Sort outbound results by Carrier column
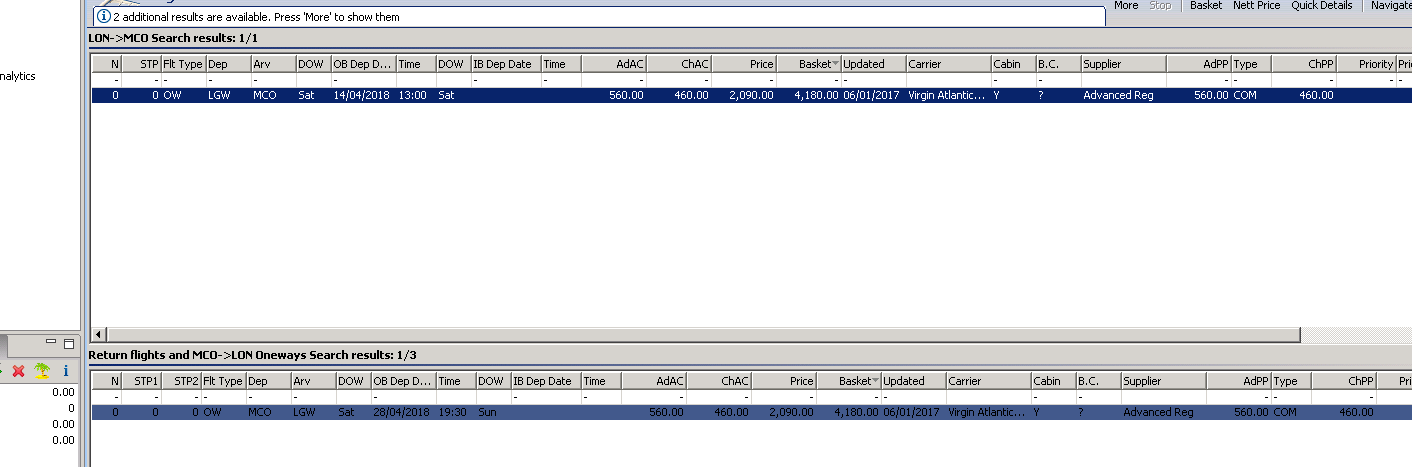The width and height of the screenshot is (1412, 467). pos(948,64)
